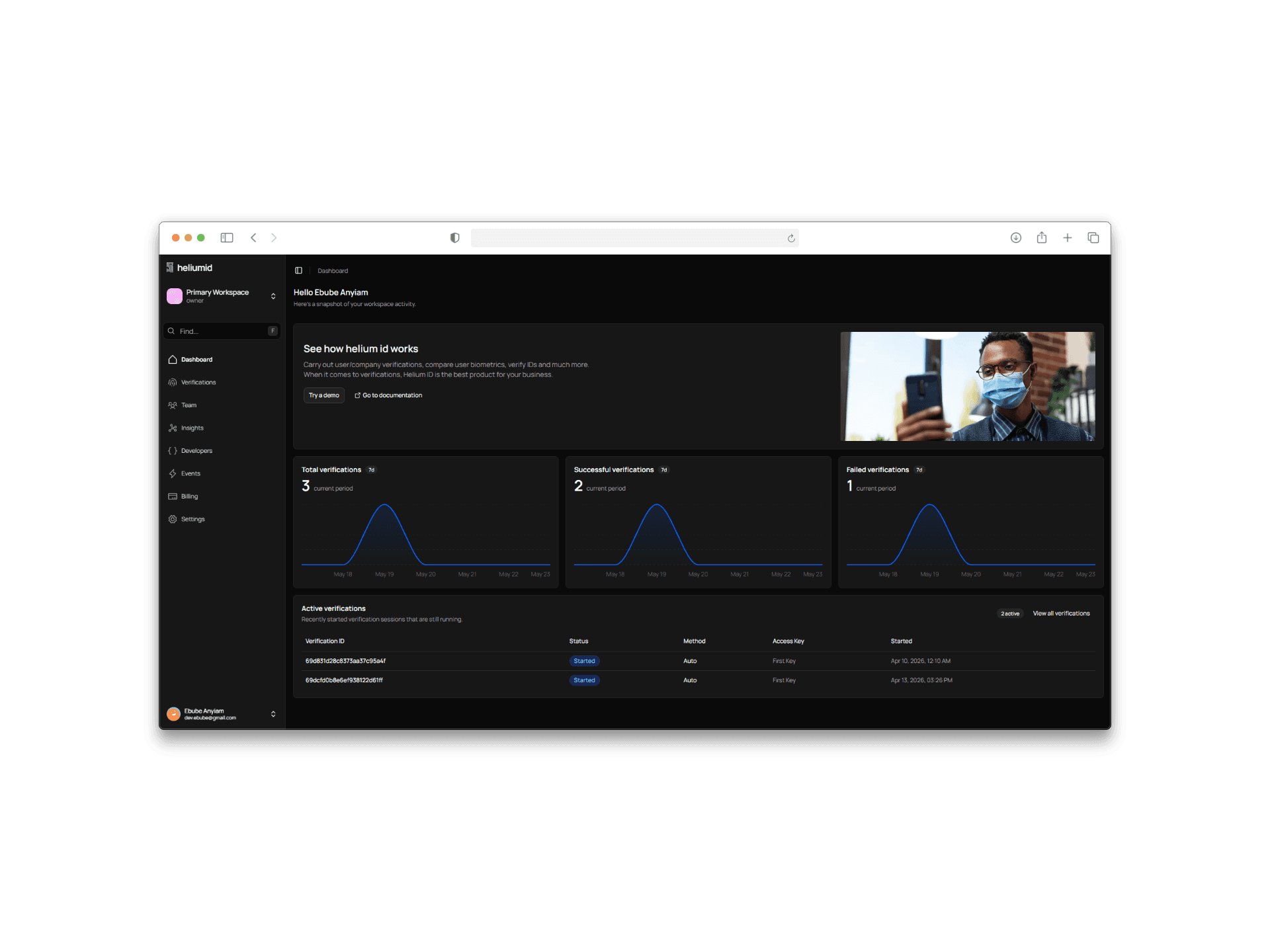Click the Dashboard home icon
The image size is (1270, 952).
pyautogui.click(x=173, y=360)
